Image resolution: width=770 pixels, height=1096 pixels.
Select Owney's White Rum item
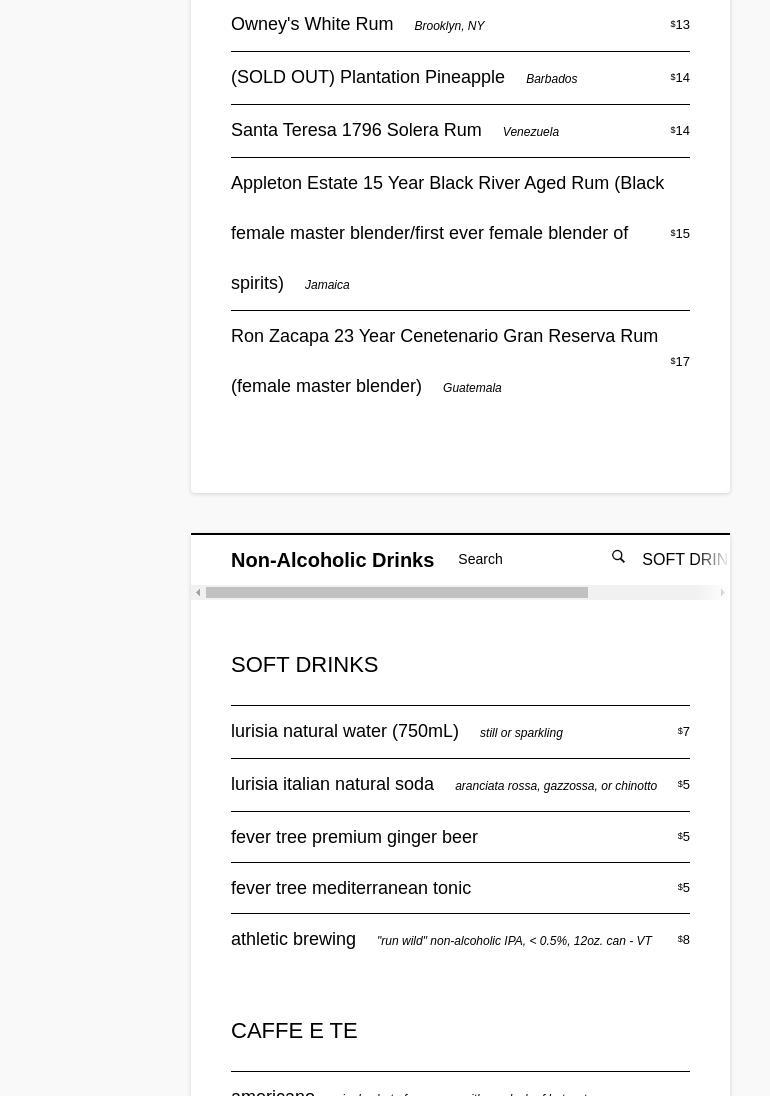tap(312, 24)
